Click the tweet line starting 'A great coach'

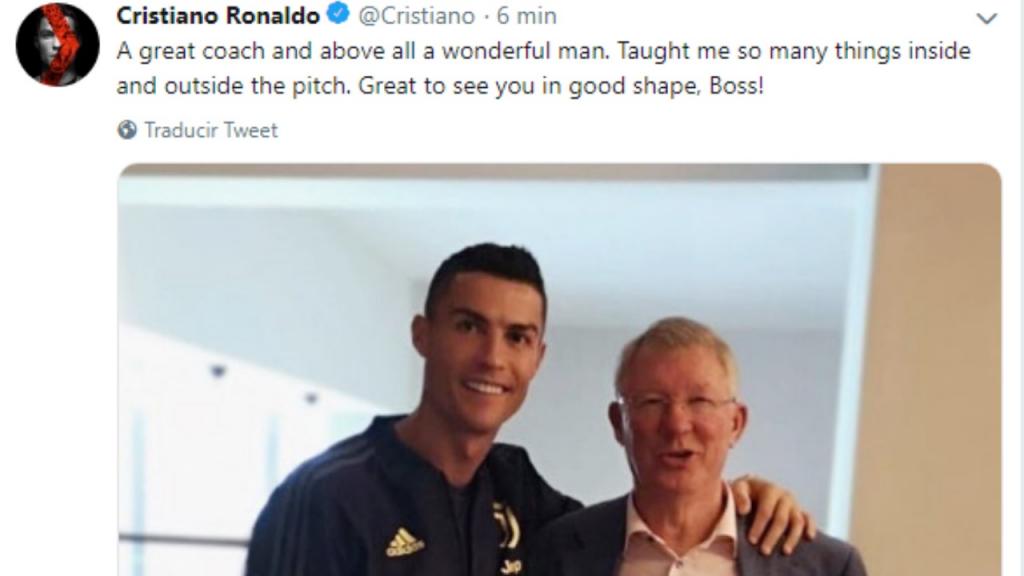[543, 52]
